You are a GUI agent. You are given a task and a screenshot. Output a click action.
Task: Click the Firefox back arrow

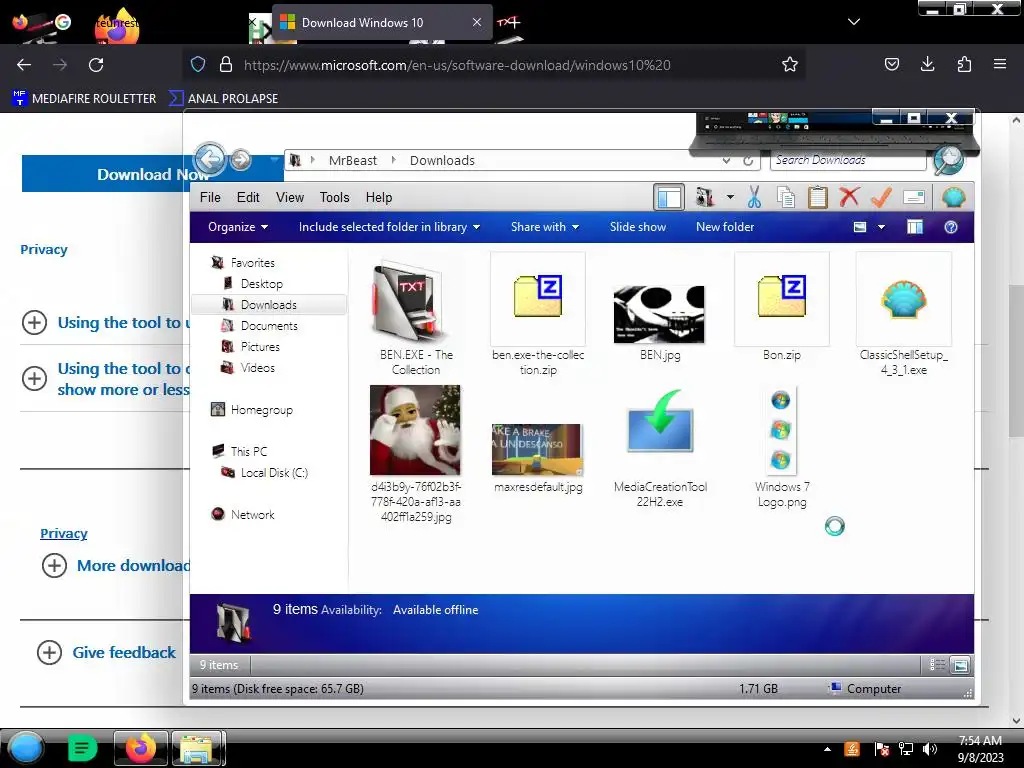(x=24, y=65)
